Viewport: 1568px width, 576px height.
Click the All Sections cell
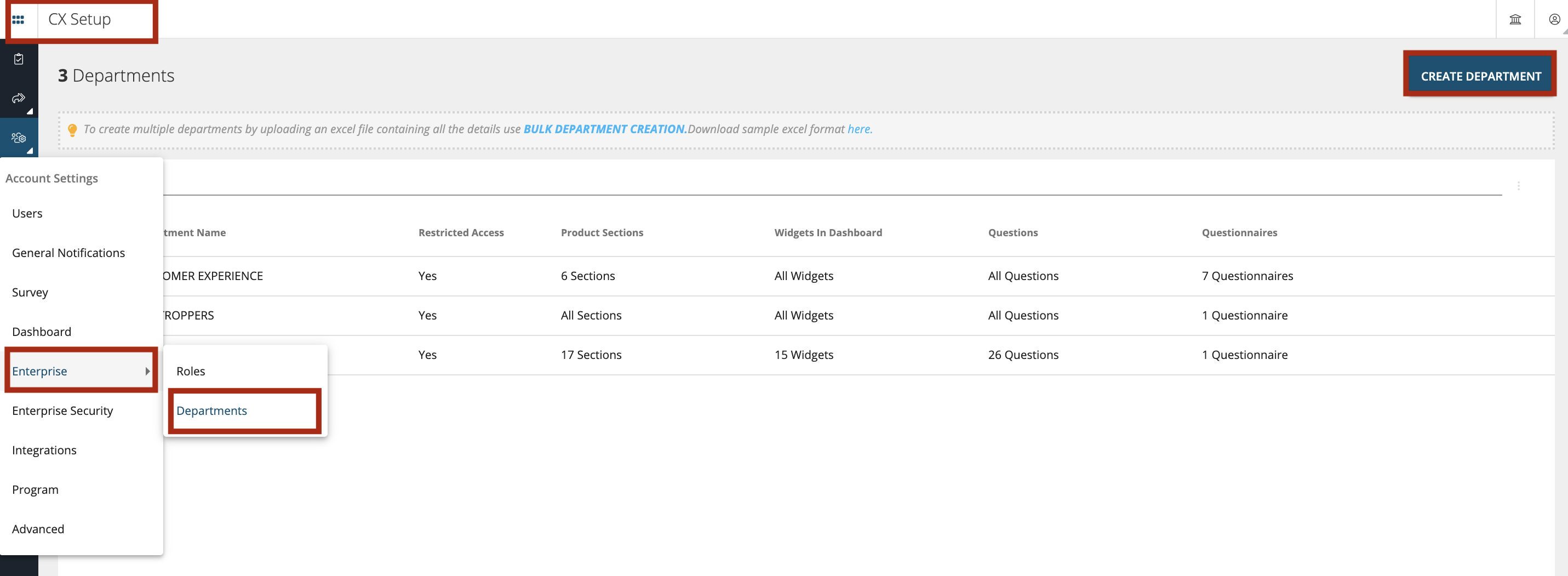coord(591,315)
